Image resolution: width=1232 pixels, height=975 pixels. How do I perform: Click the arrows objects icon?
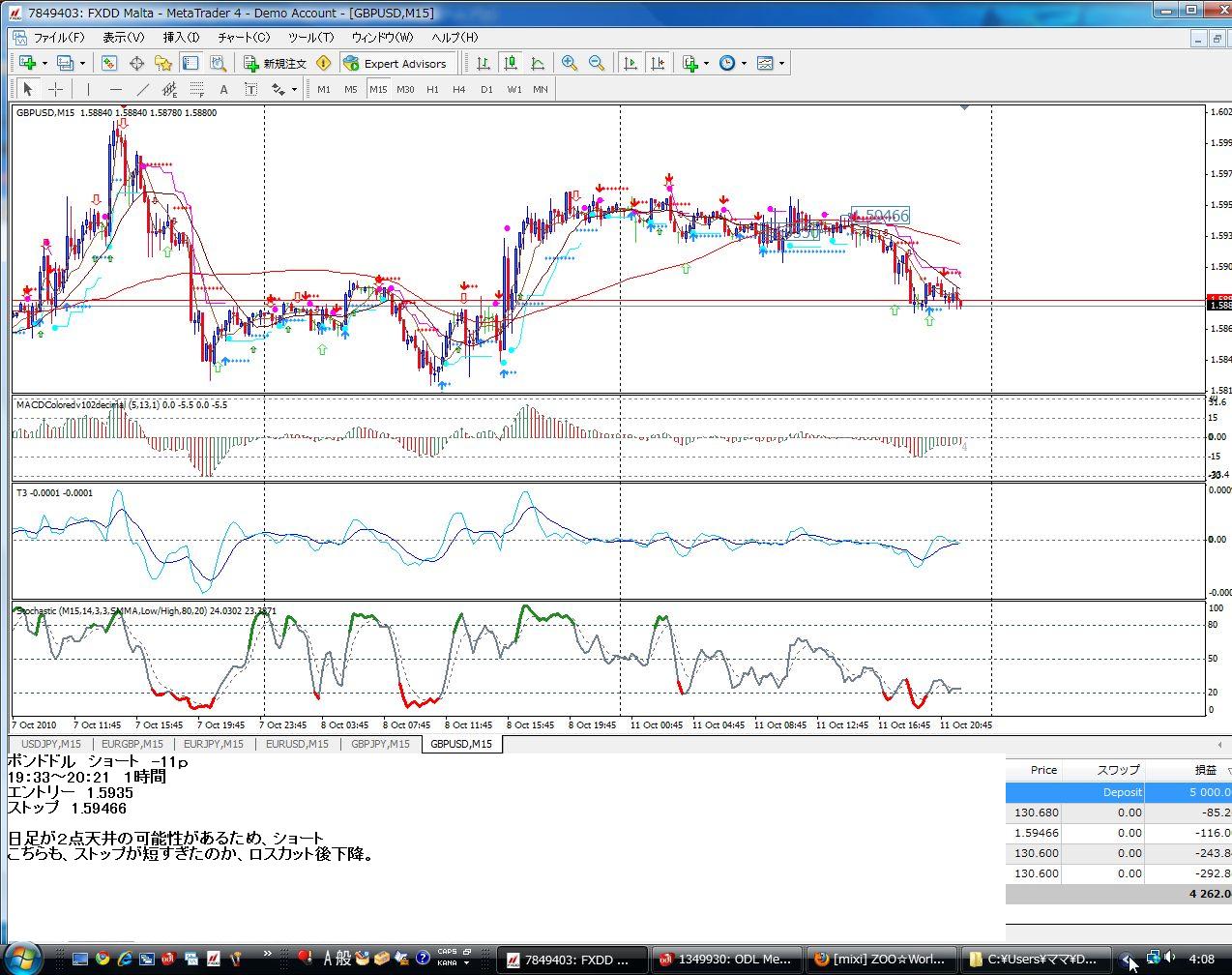(x=279, y=89)
